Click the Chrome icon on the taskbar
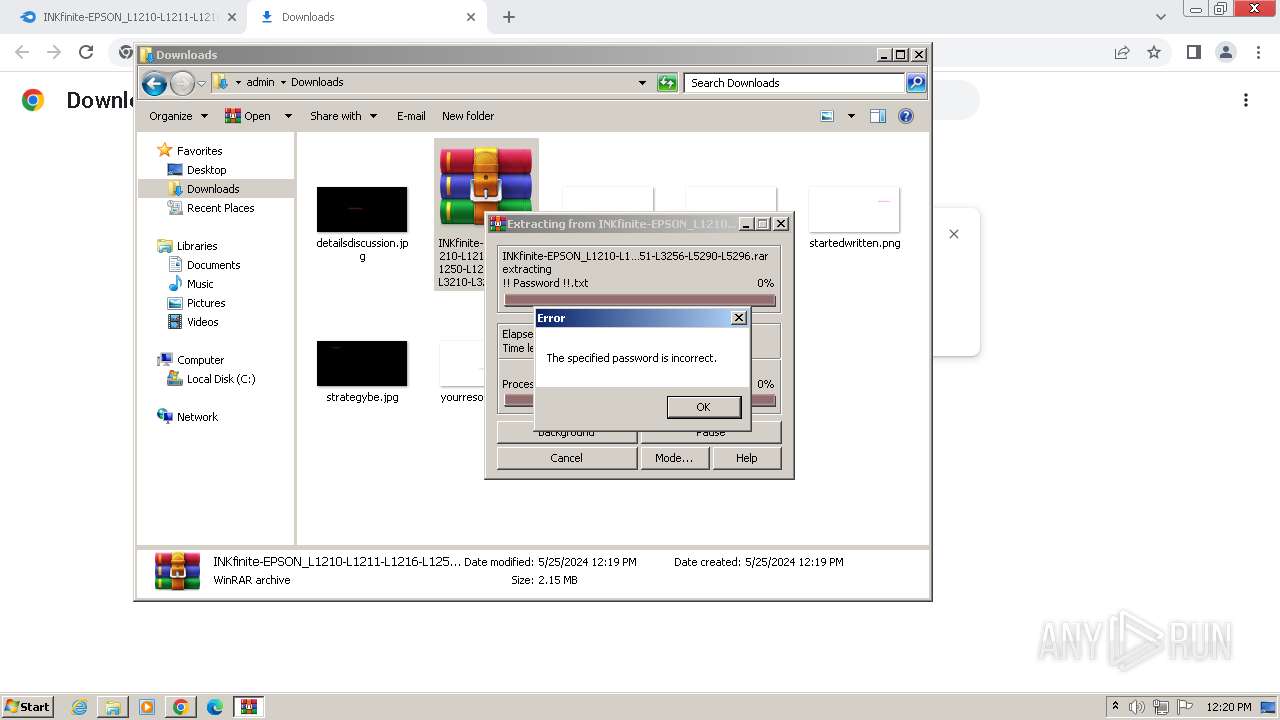1280x720 pixels. (181, 707)
